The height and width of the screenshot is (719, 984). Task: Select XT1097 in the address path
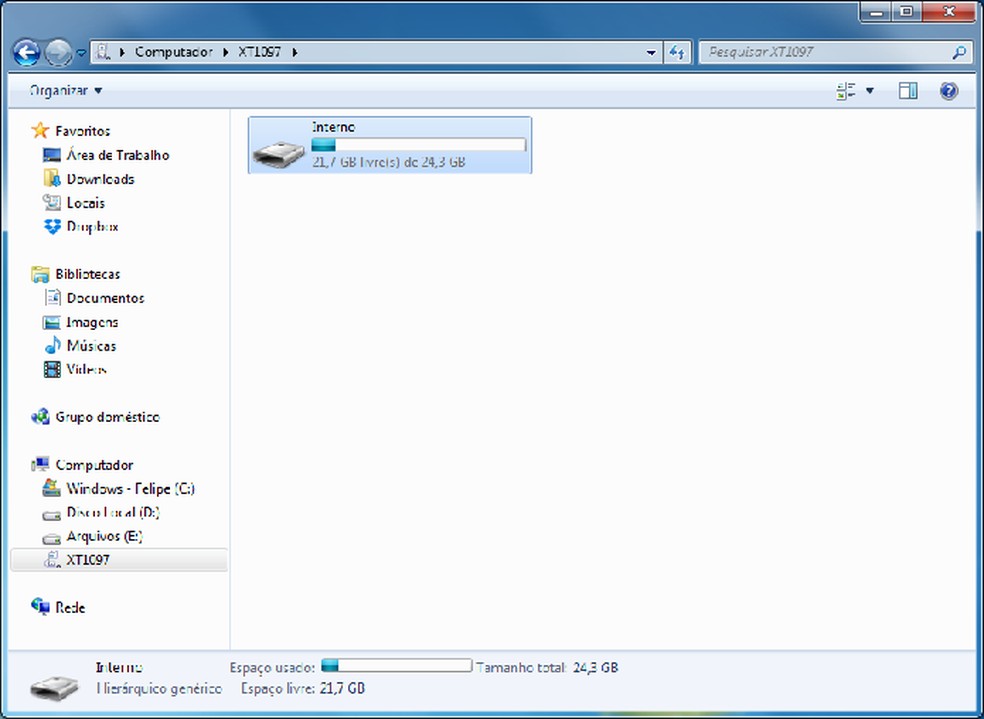tap(259, 52)
